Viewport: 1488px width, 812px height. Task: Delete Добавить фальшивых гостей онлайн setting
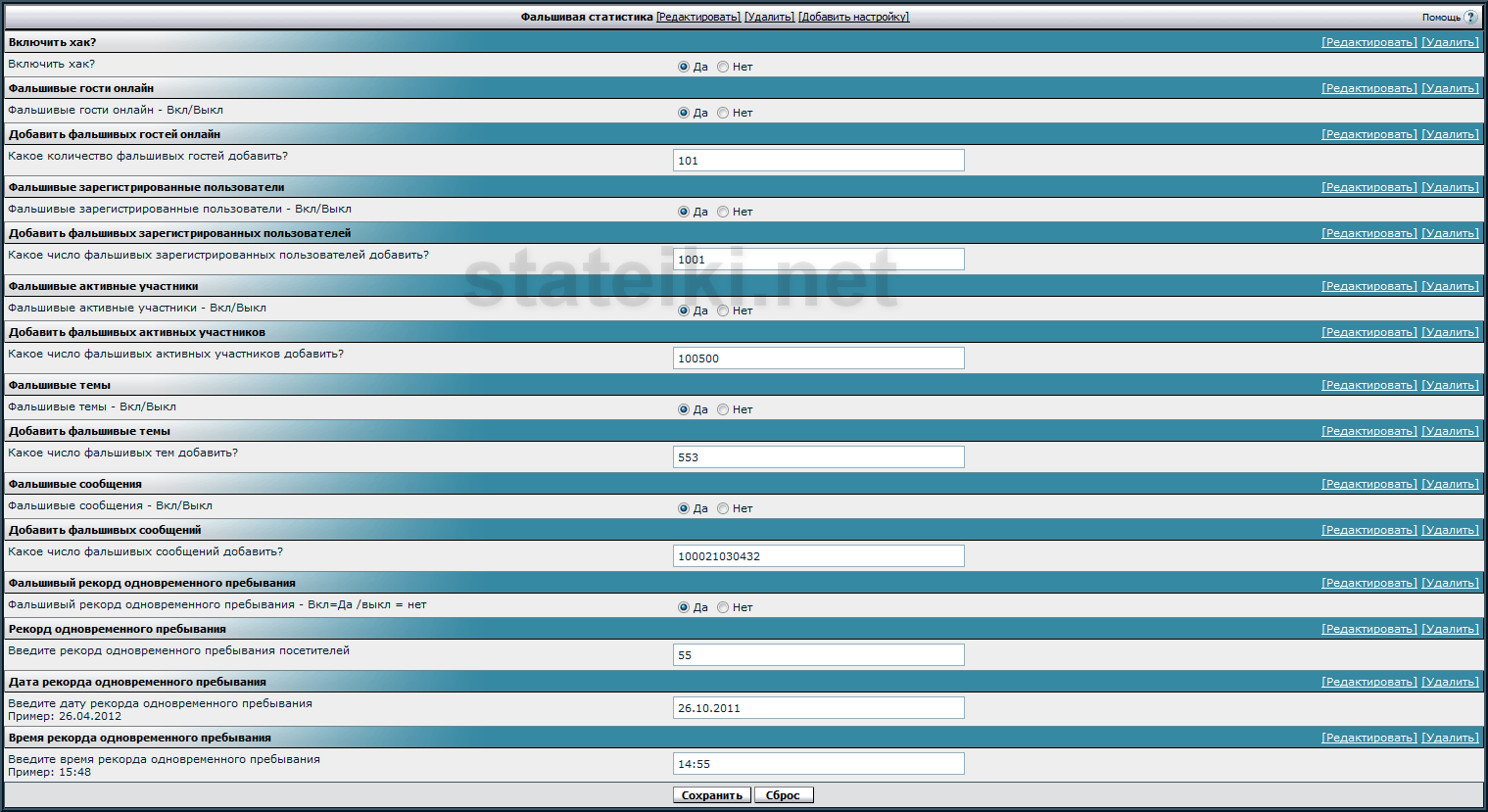pyautogui.click(x=1451, y=134)
